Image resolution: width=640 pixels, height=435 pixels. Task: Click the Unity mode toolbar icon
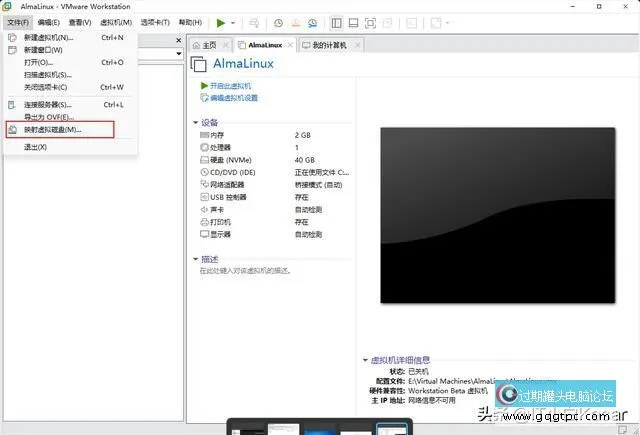[x=387, y=23]
